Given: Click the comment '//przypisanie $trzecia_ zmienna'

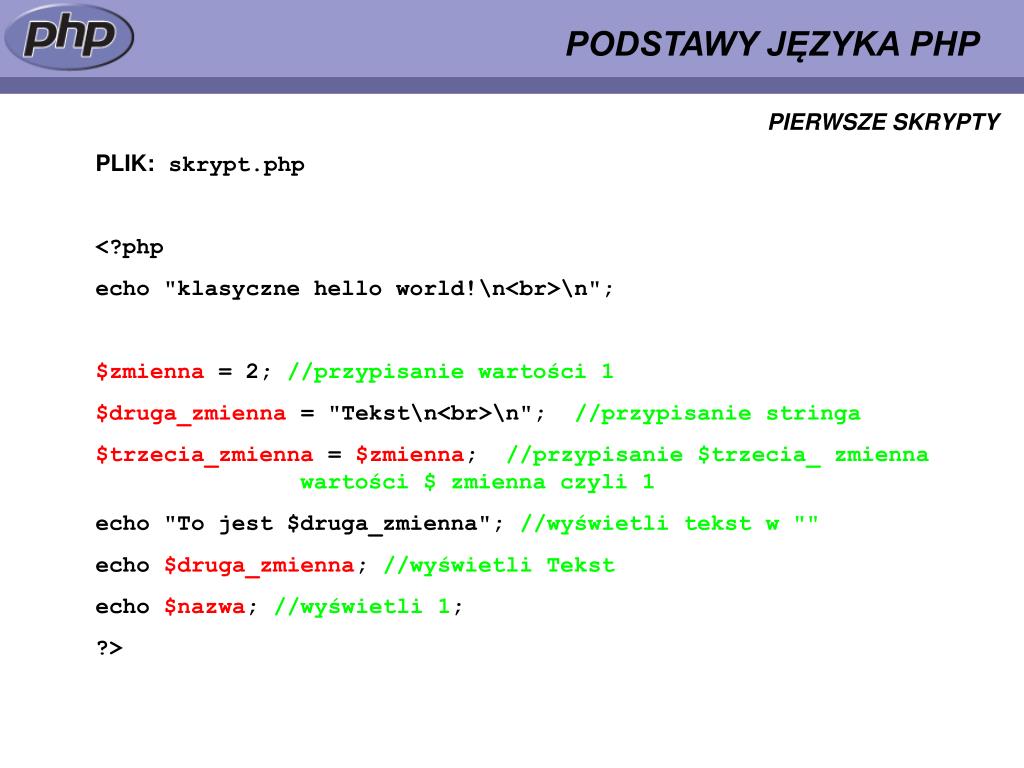Looking at the screenshot, I should pos(717,455).
